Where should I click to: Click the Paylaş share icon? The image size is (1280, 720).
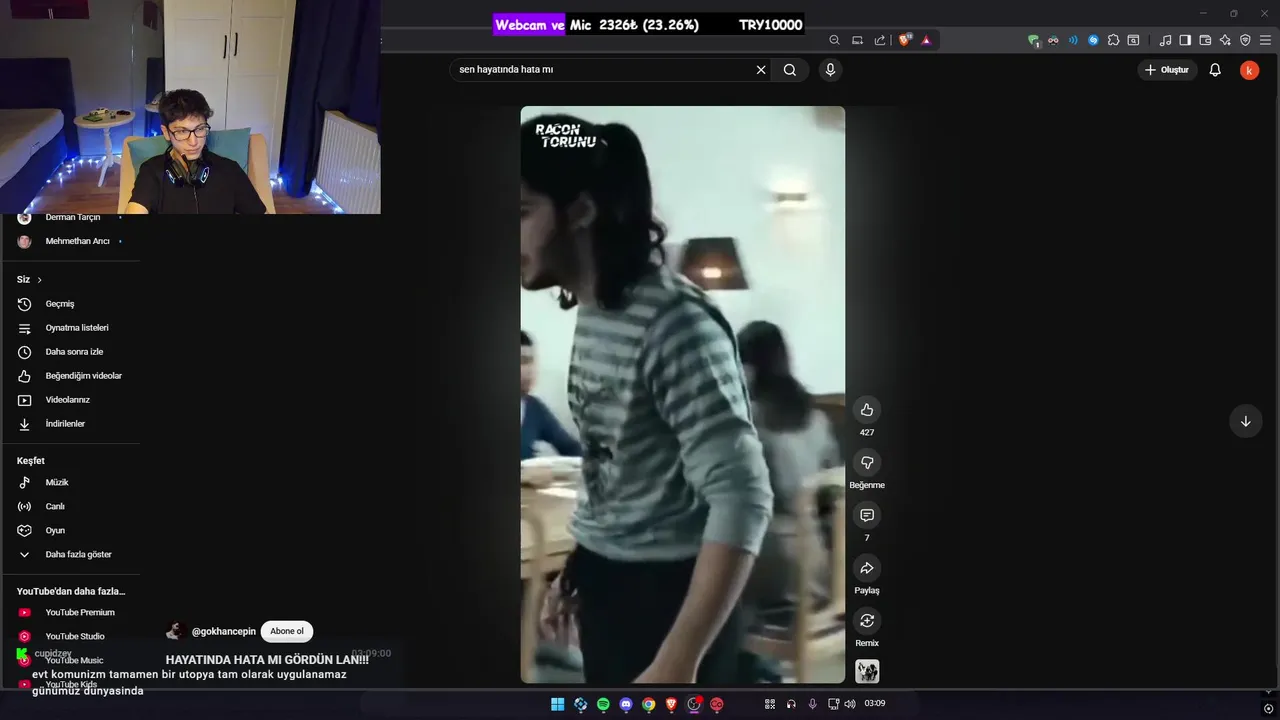(x=867, y=568)
